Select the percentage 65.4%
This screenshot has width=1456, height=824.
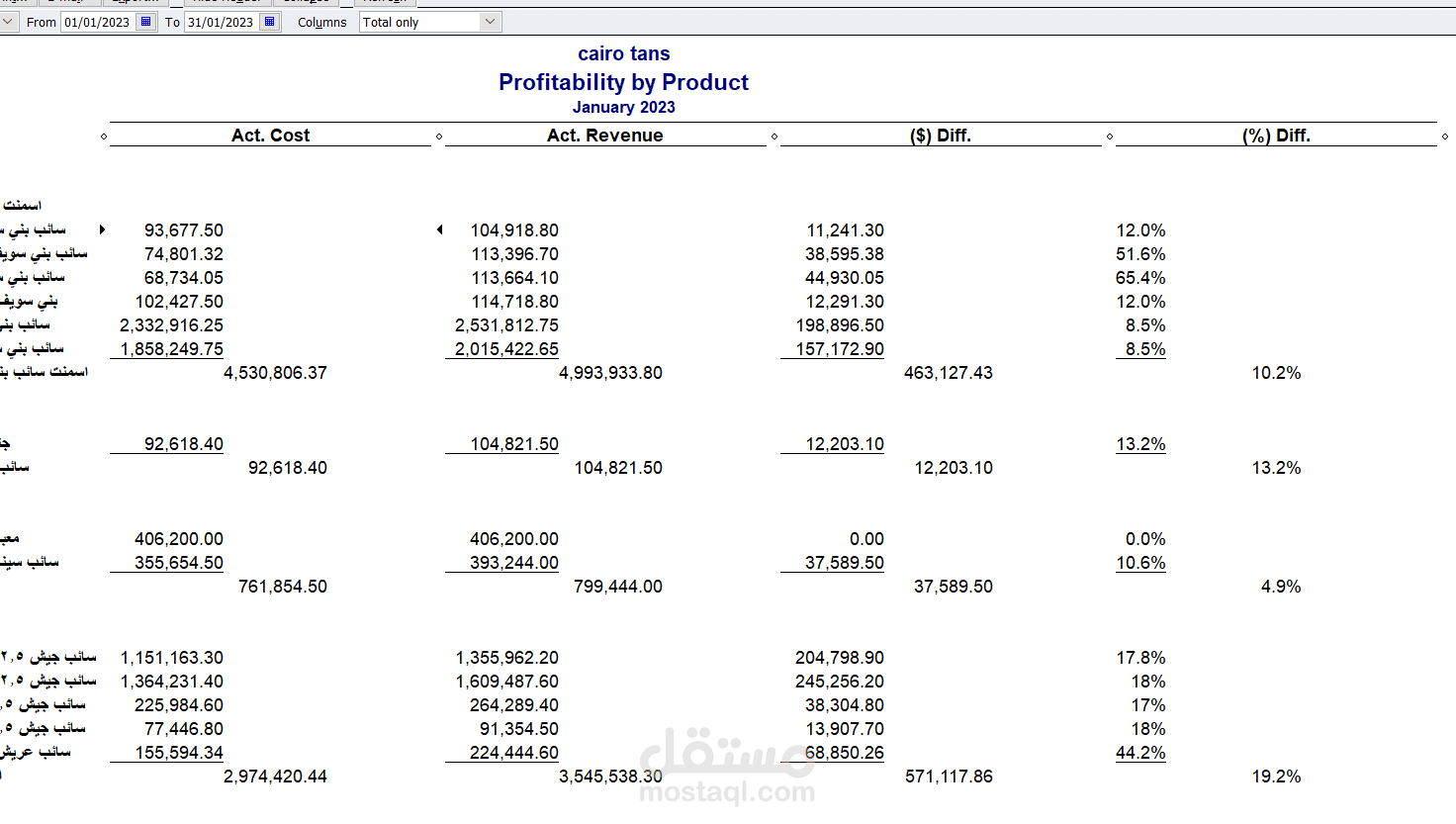[x=1140, y=278]
